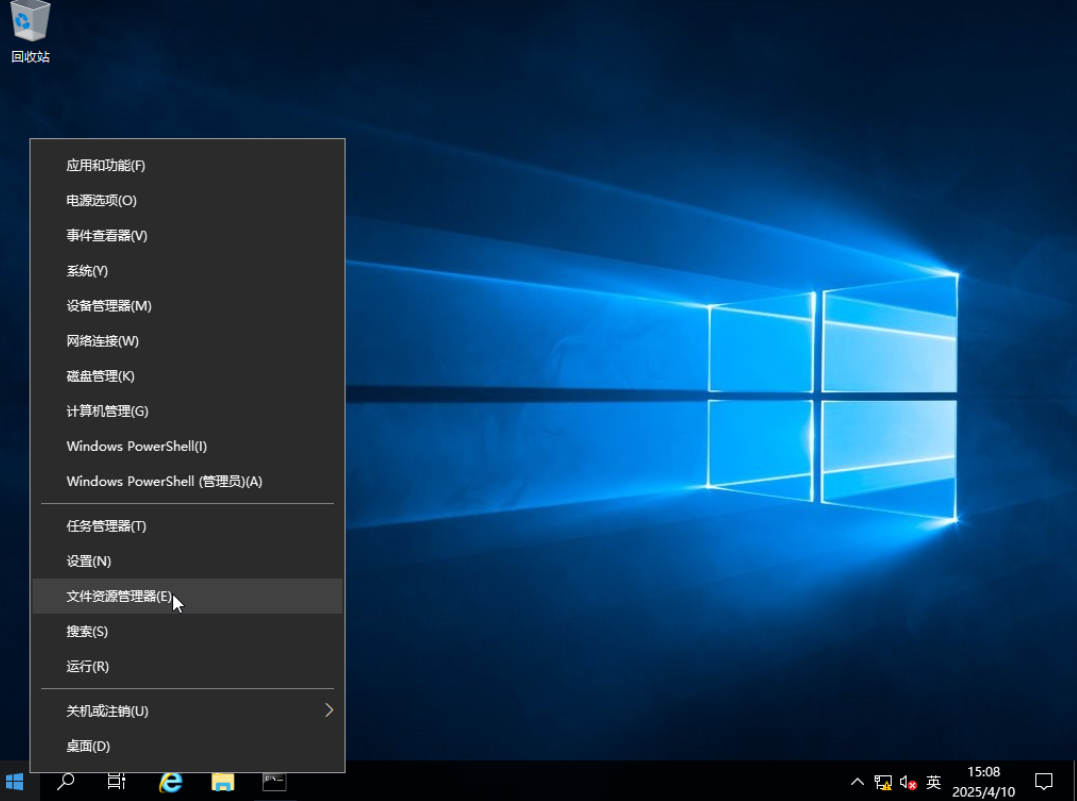This screenshot has height=801, width=1077.
Task: Select 文件资源管理器(E) from the menu
Action: [119, 596]
